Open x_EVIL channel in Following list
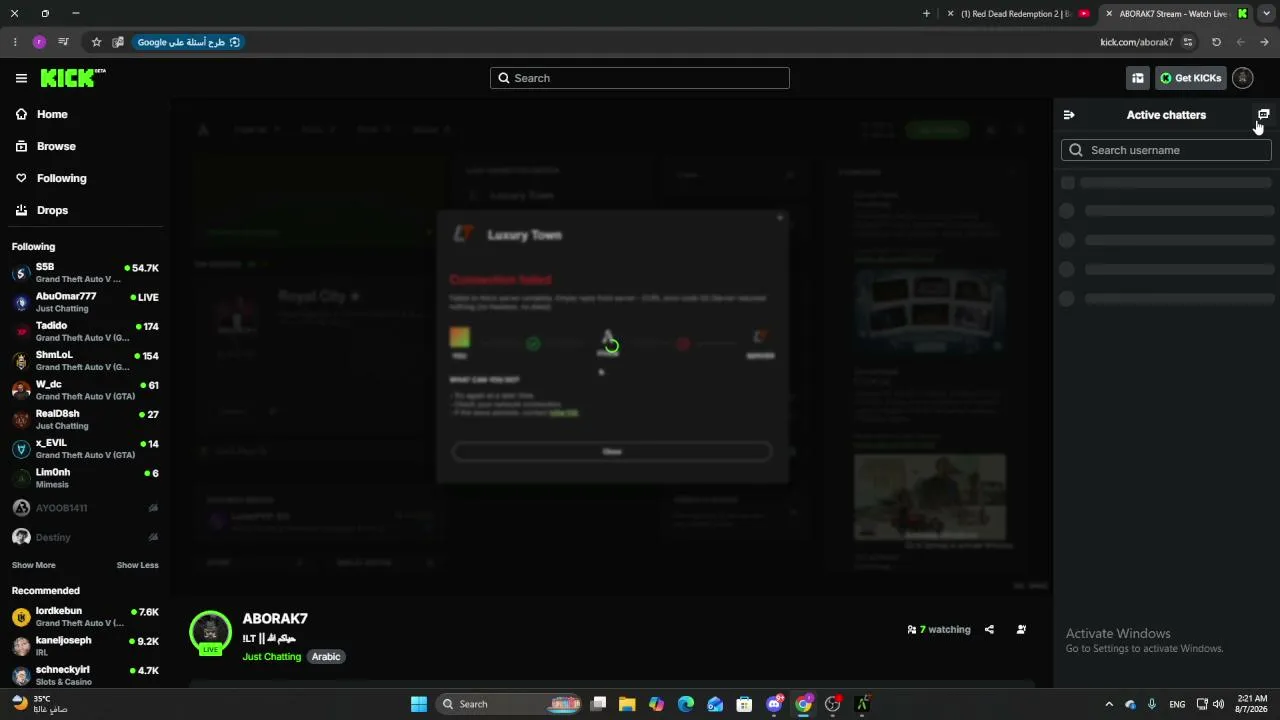 85,448
